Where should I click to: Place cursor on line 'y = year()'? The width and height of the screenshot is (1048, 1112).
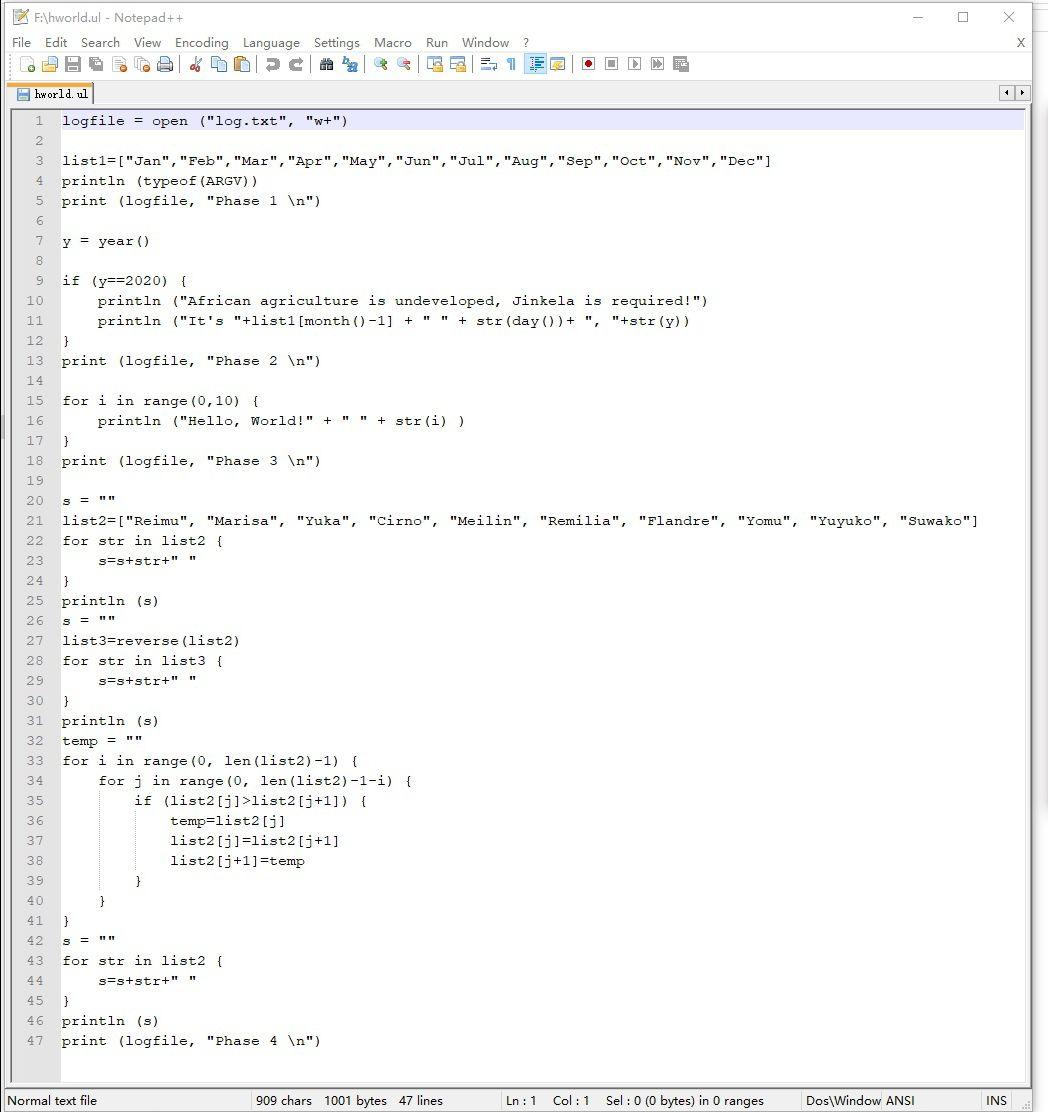coord(106,241)
